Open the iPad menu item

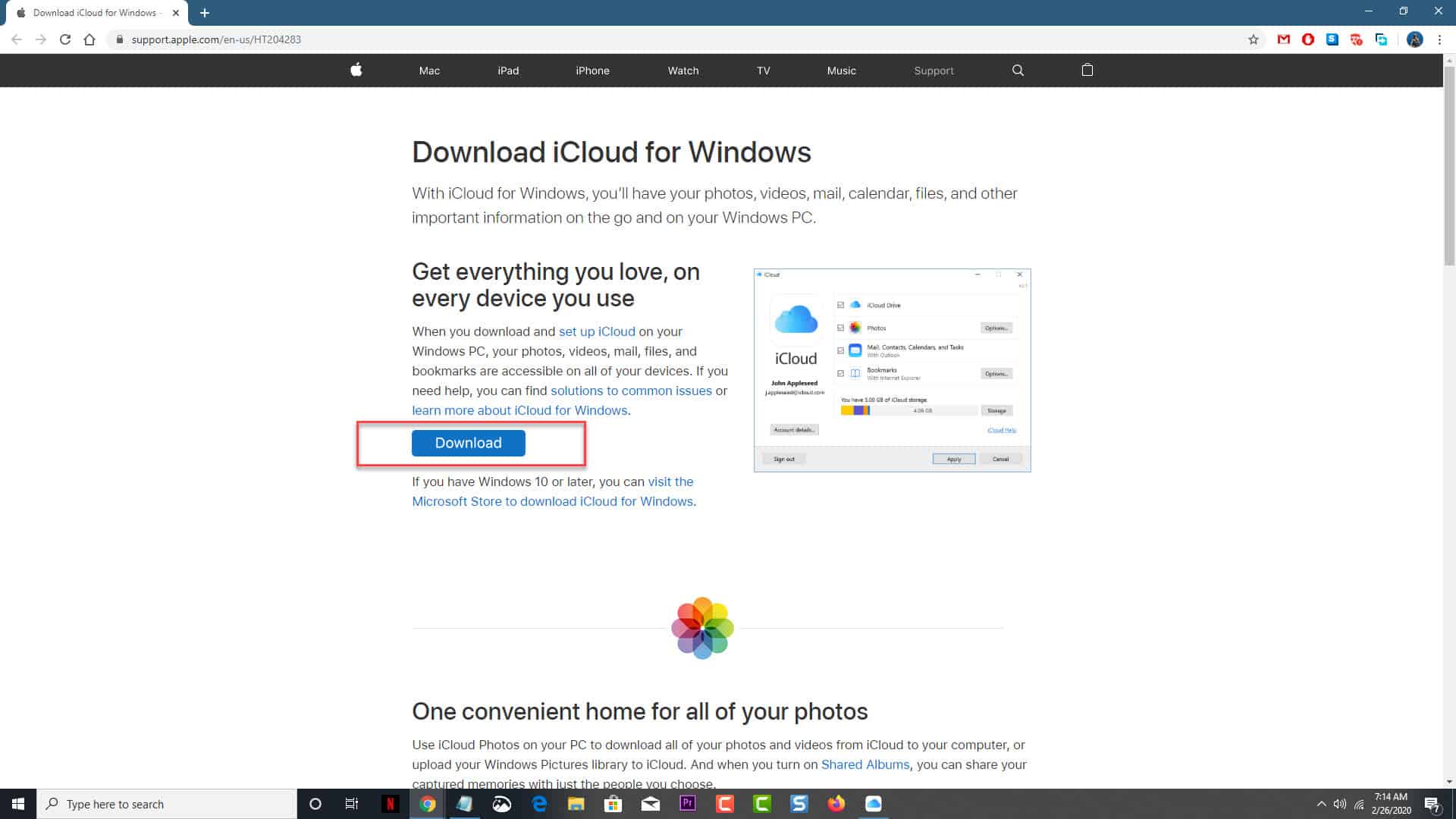508,71
